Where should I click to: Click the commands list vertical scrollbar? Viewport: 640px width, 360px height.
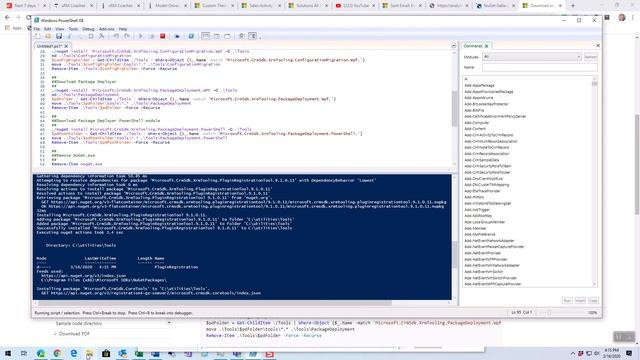click(x=594, y=182)
